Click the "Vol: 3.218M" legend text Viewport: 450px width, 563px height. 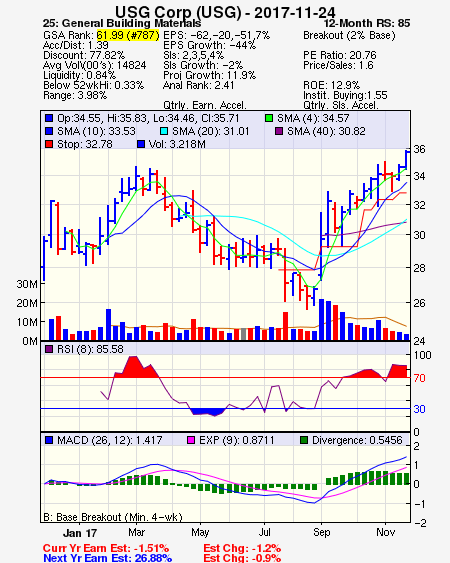[177, 144]
